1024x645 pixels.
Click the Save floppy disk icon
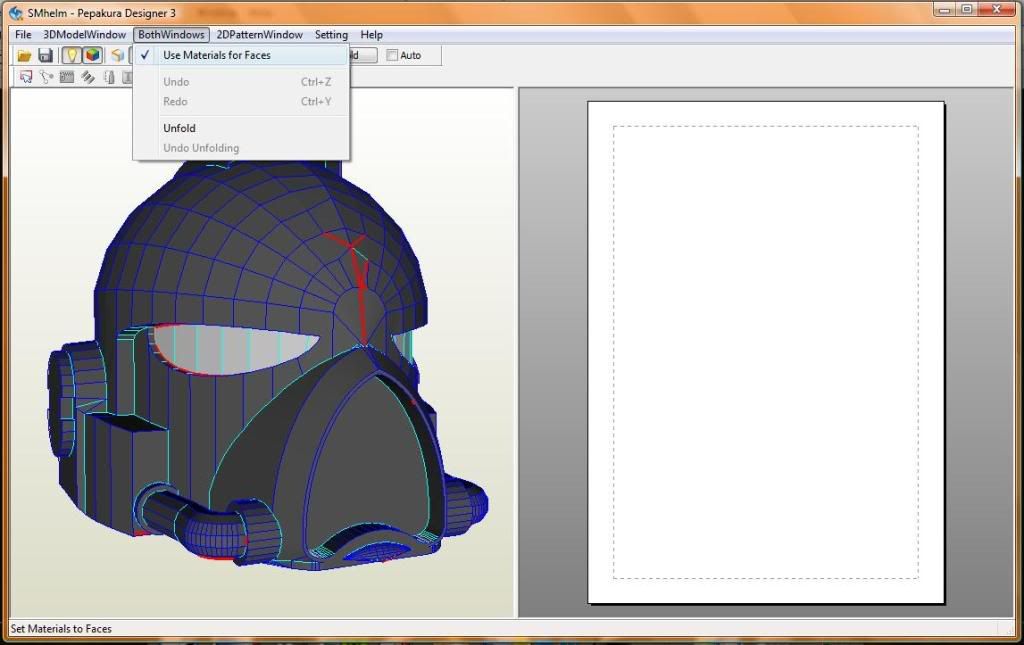[46, 56]
